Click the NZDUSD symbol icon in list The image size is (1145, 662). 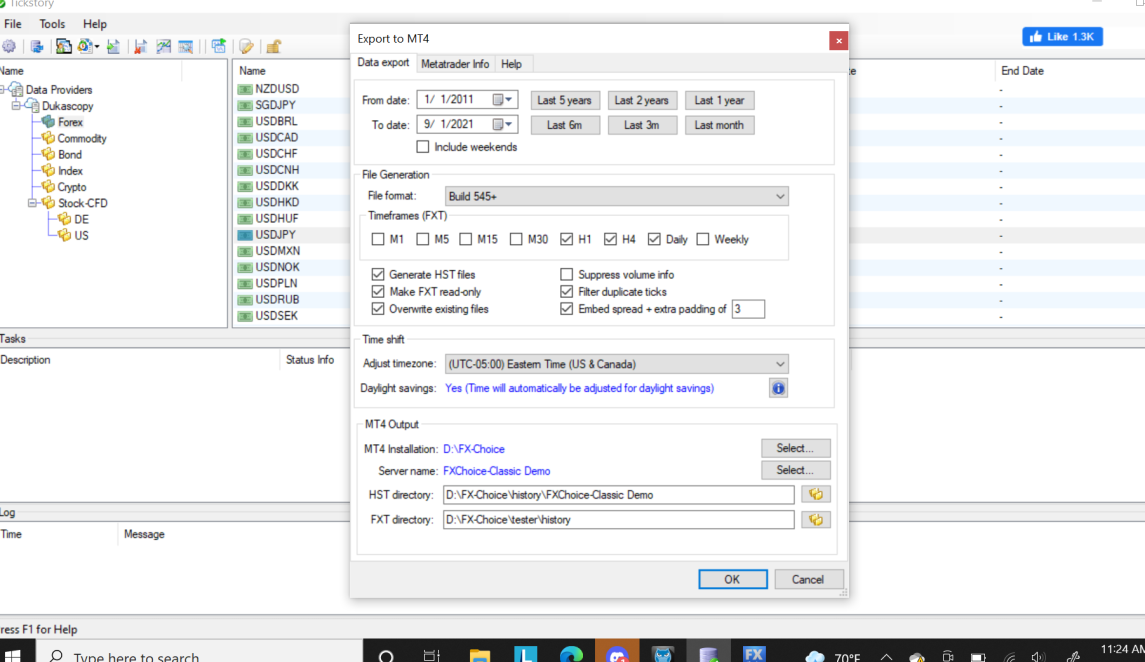(245, 89)
